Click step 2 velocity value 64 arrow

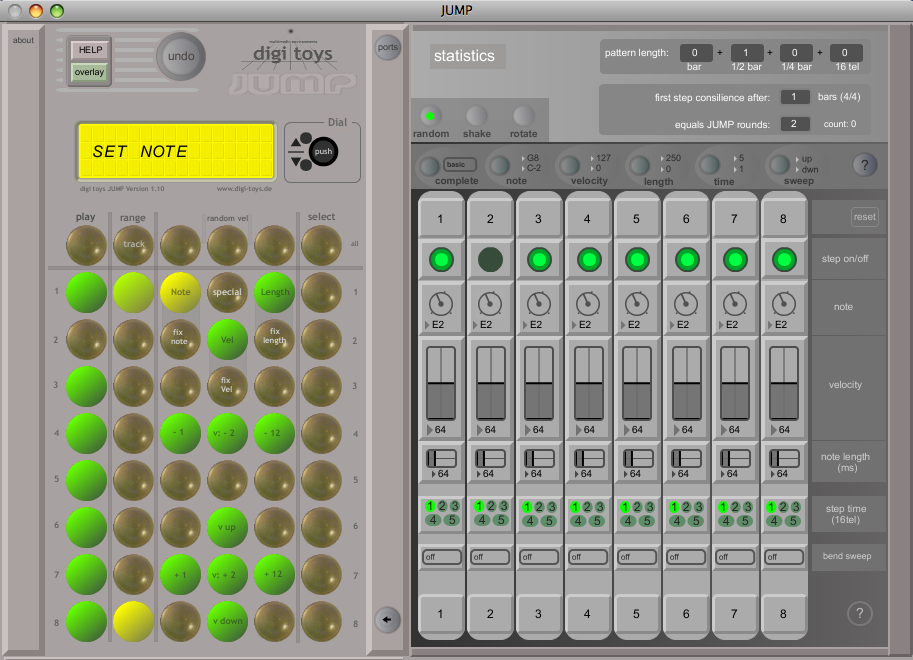[480, 430]
